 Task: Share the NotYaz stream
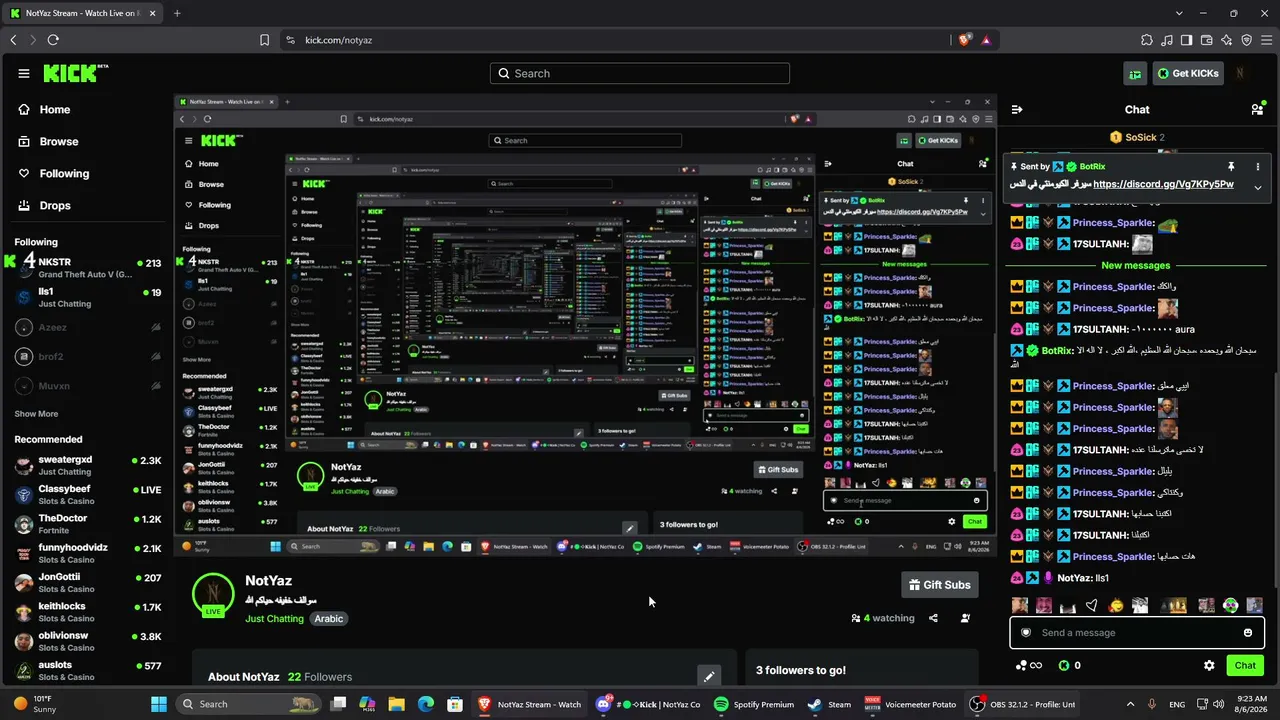(x=933, y=618)
